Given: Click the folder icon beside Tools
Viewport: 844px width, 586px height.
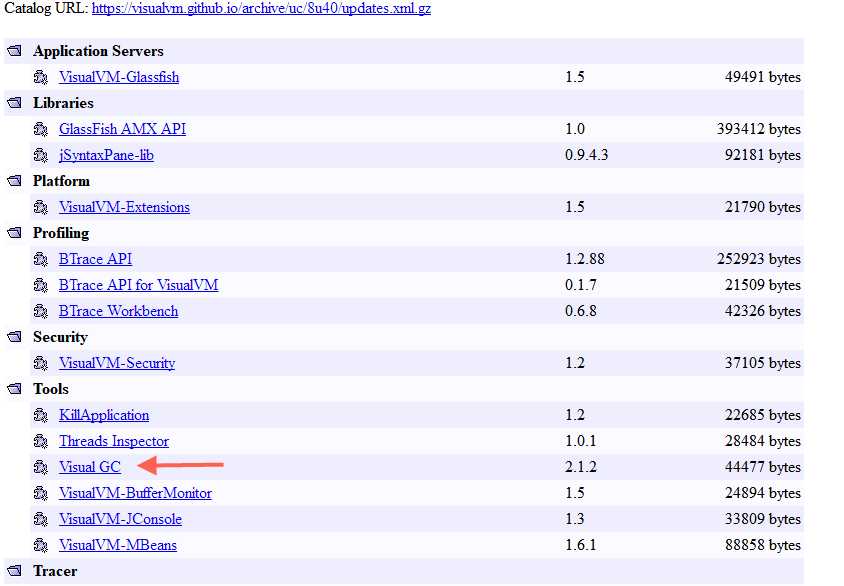Looking at the screenshot, I should (15, 389).
